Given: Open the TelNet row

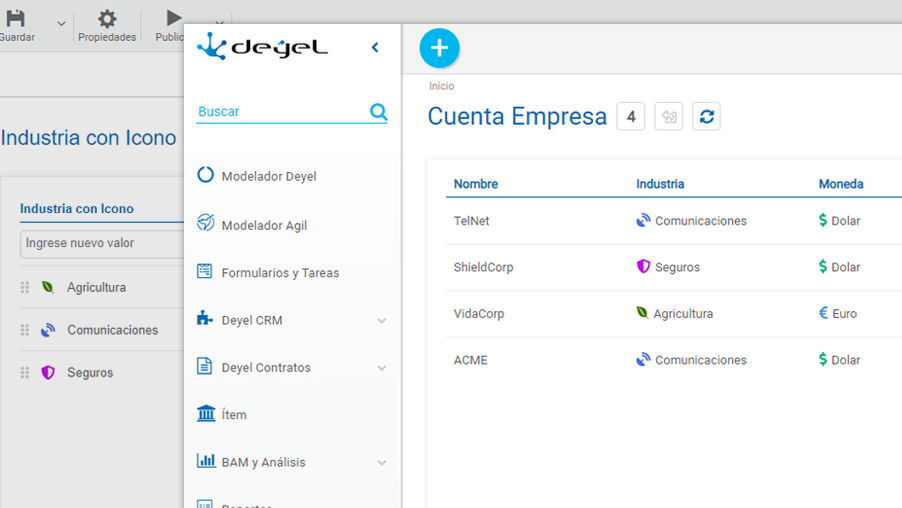Looking at the screenshot, I should 674,221.
